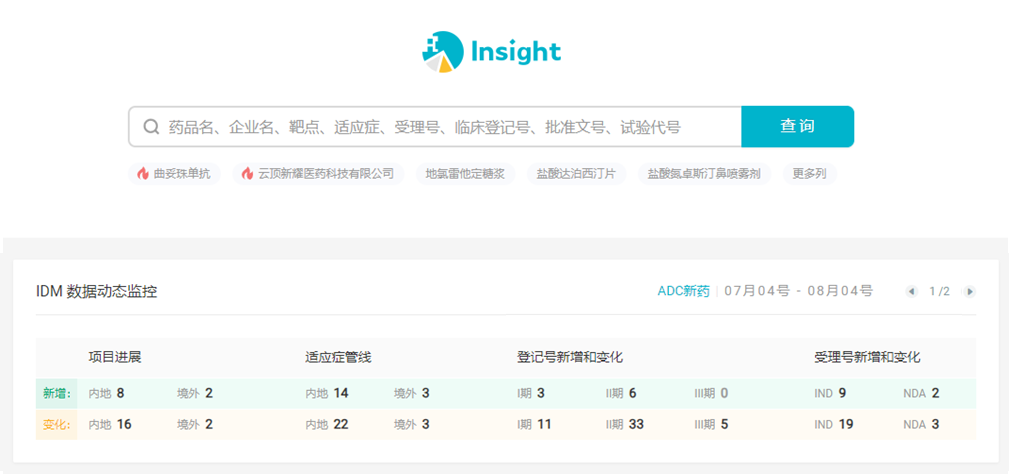Open 新增 适应症管线 境外 value 3
This screenshot has width=1009, height=474.
click(426, 393)
